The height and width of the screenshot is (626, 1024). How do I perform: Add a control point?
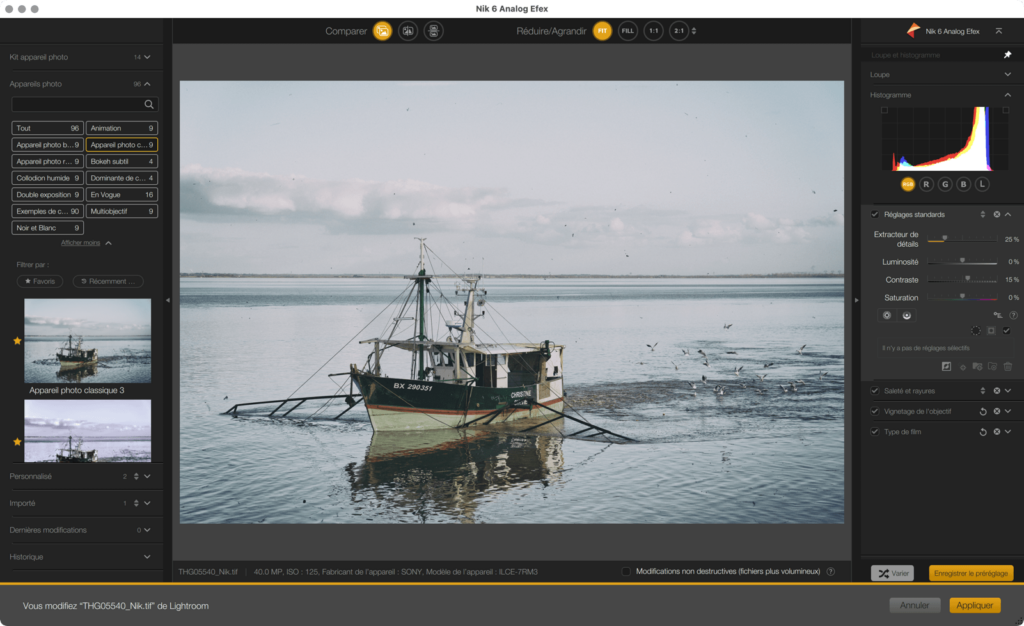point(887,315)
